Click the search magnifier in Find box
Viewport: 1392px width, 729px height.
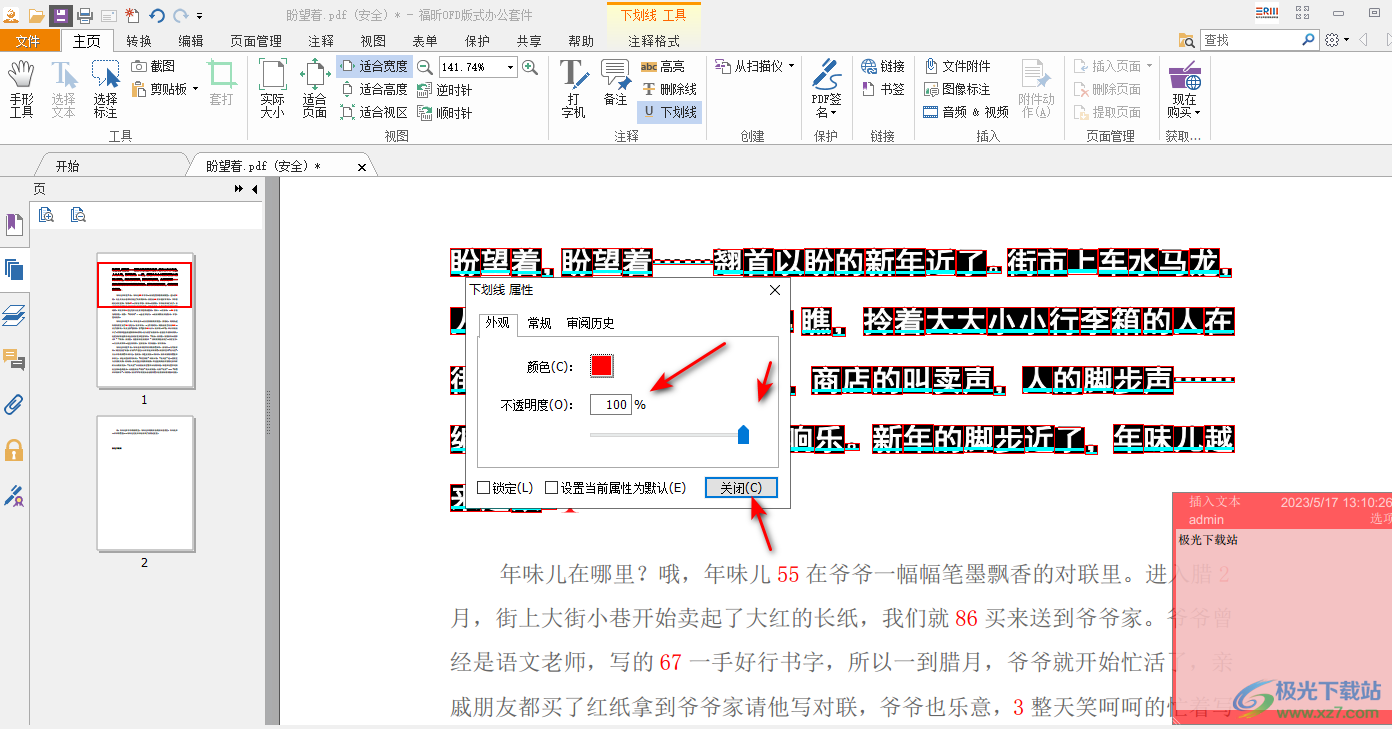(1309, 40)
